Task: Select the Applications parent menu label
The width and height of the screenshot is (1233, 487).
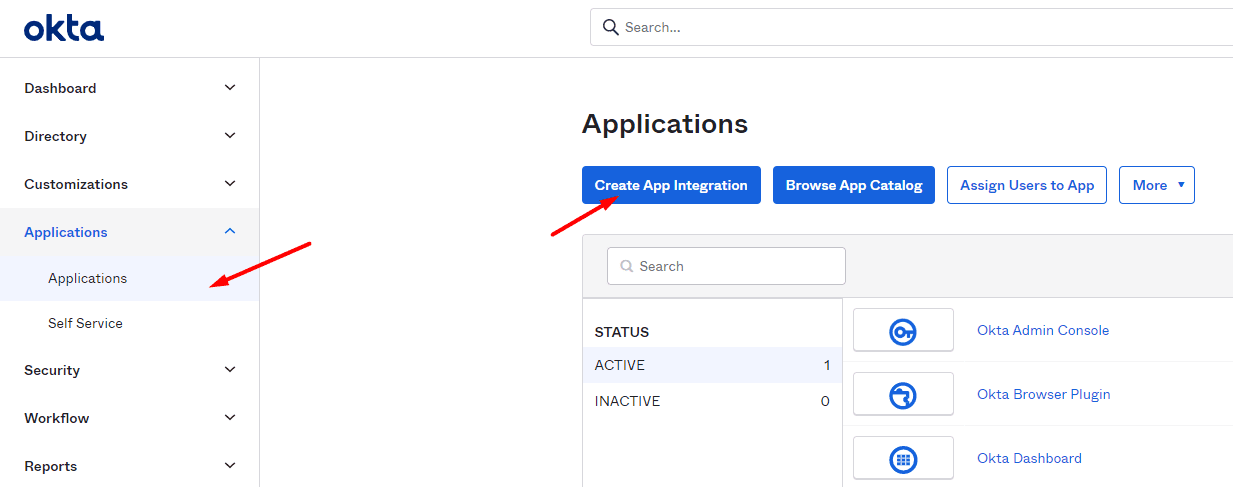Action: (66, 232)
